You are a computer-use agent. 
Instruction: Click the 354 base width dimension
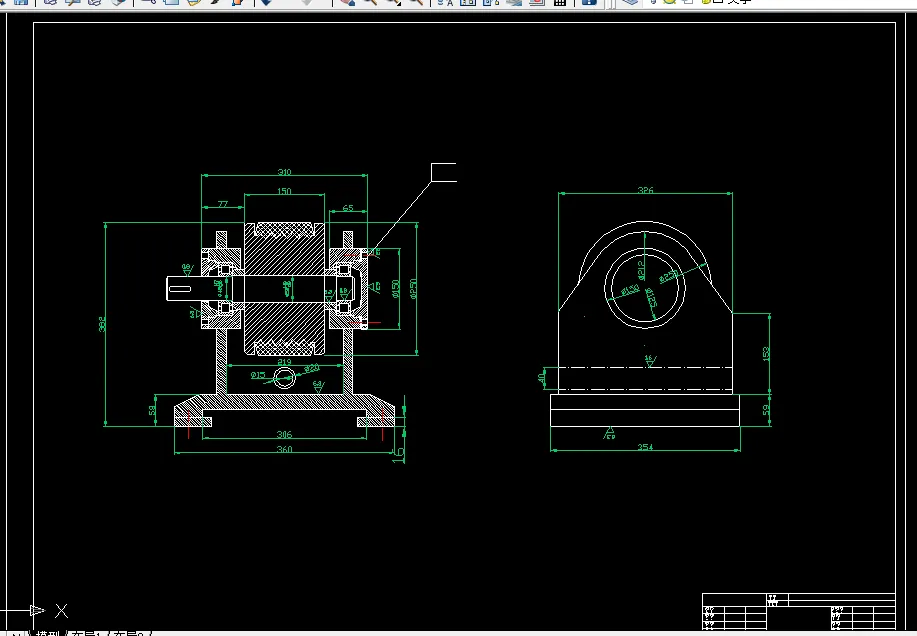pos(646,447)
